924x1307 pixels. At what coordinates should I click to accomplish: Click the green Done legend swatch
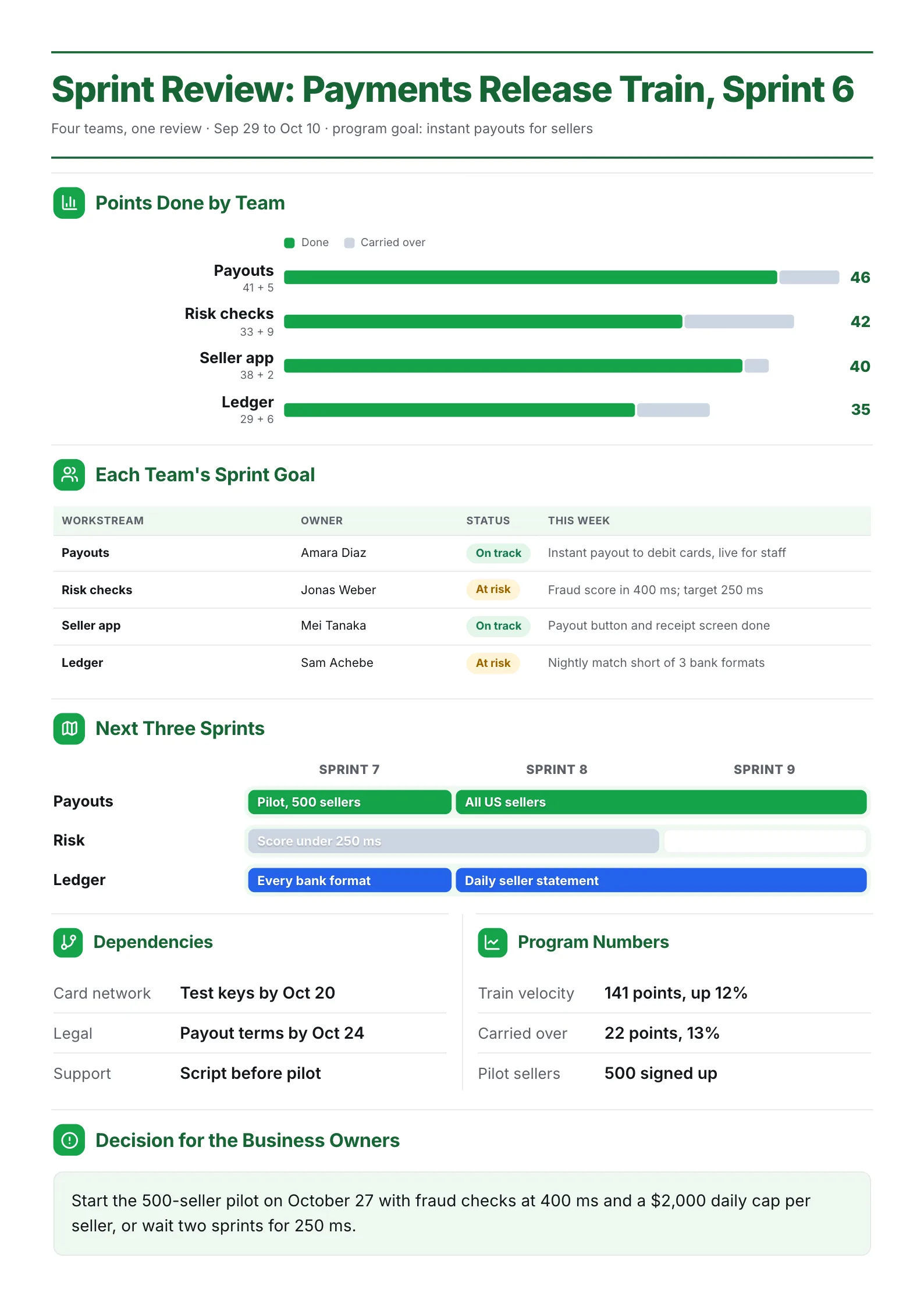click(289, 243)
